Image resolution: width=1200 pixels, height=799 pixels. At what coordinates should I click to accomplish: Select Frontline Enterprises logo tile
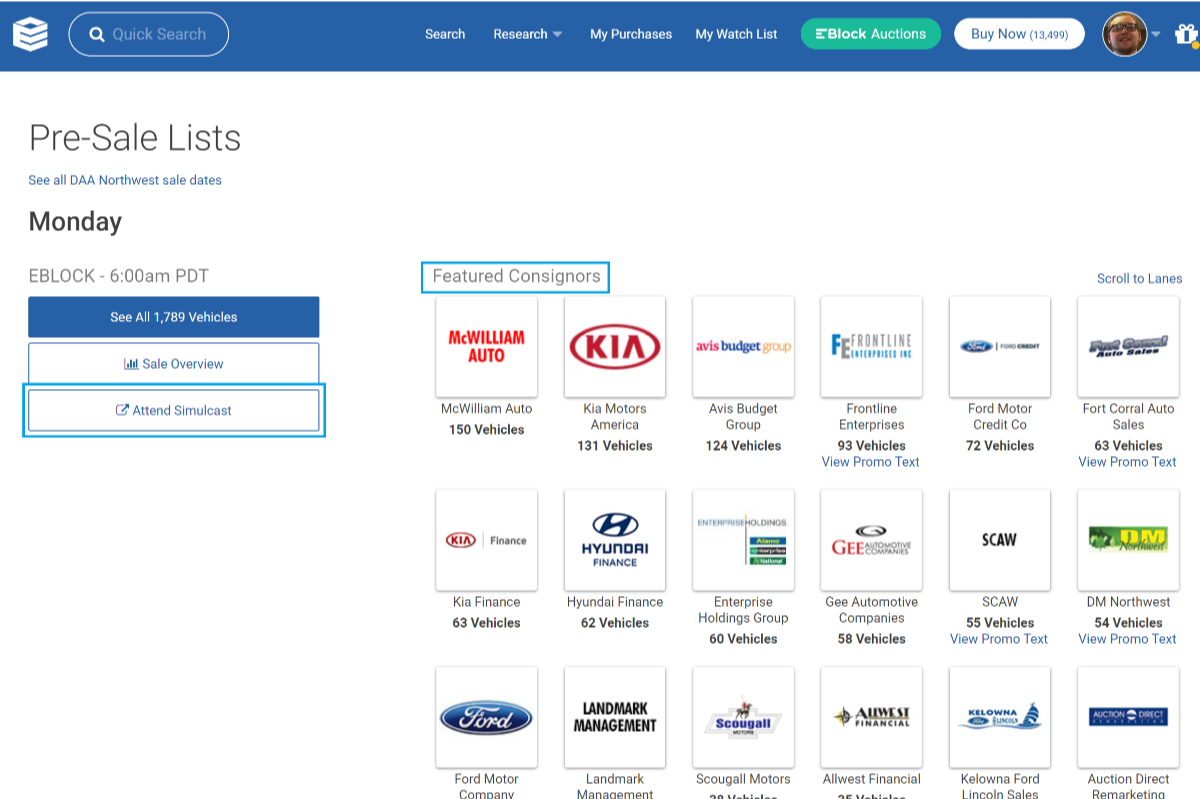click(872, 346)
